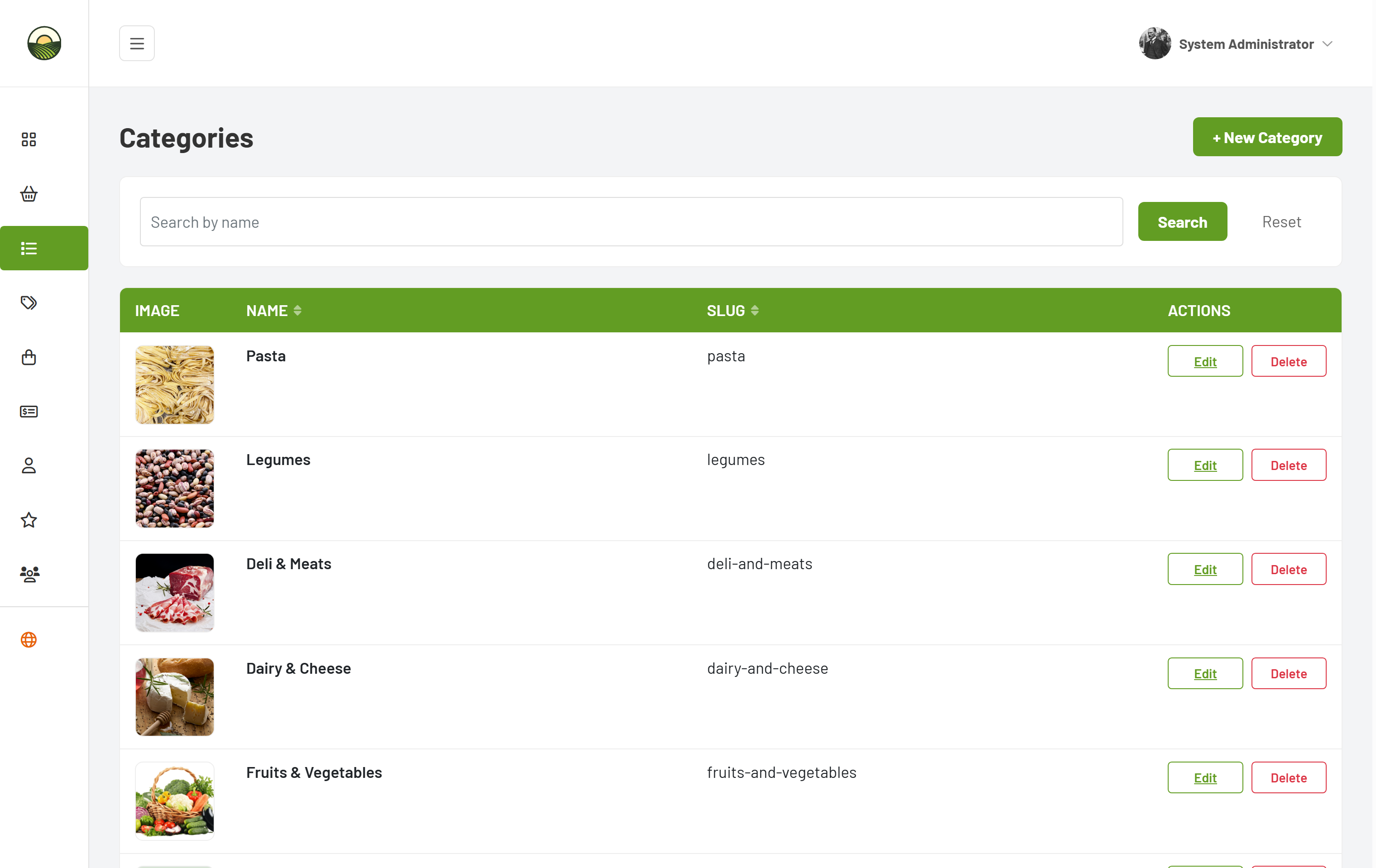1376x868 pixels.
Task: Delete the Pasta category
Action: tap(1289, 361)
